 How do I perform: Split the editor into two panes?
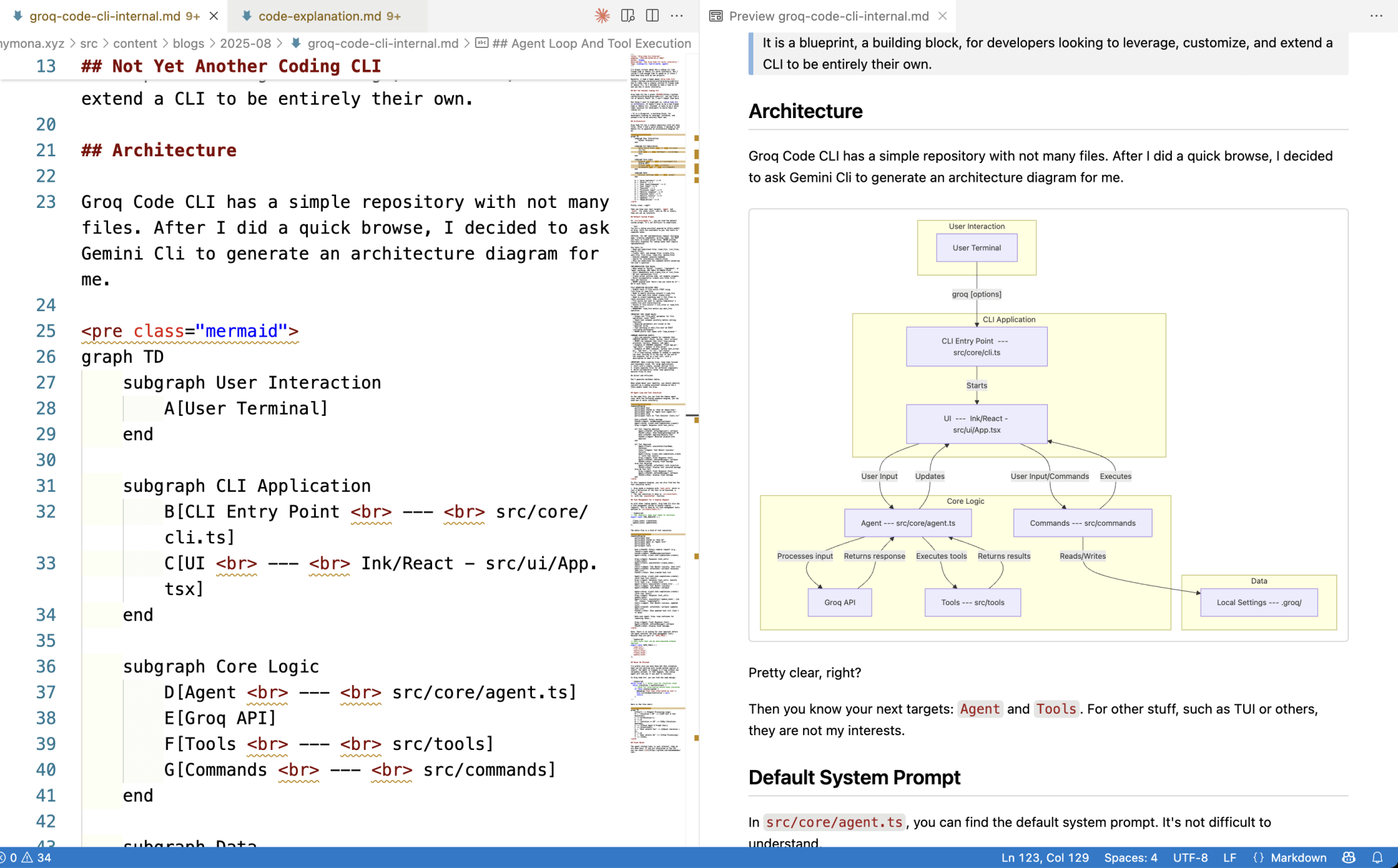(651, 15)
